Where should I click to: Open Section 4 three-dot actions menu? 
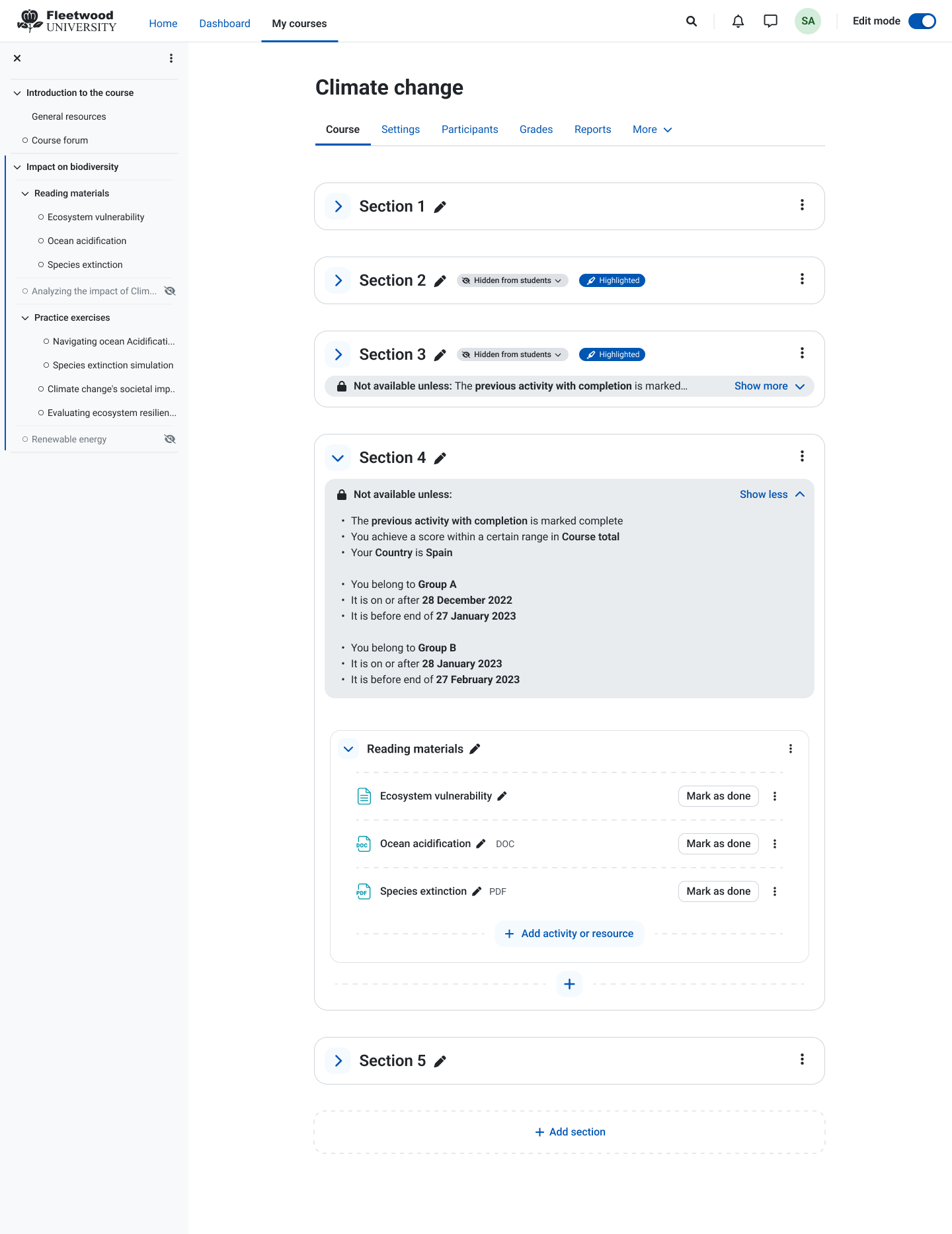tap(802, 456)
